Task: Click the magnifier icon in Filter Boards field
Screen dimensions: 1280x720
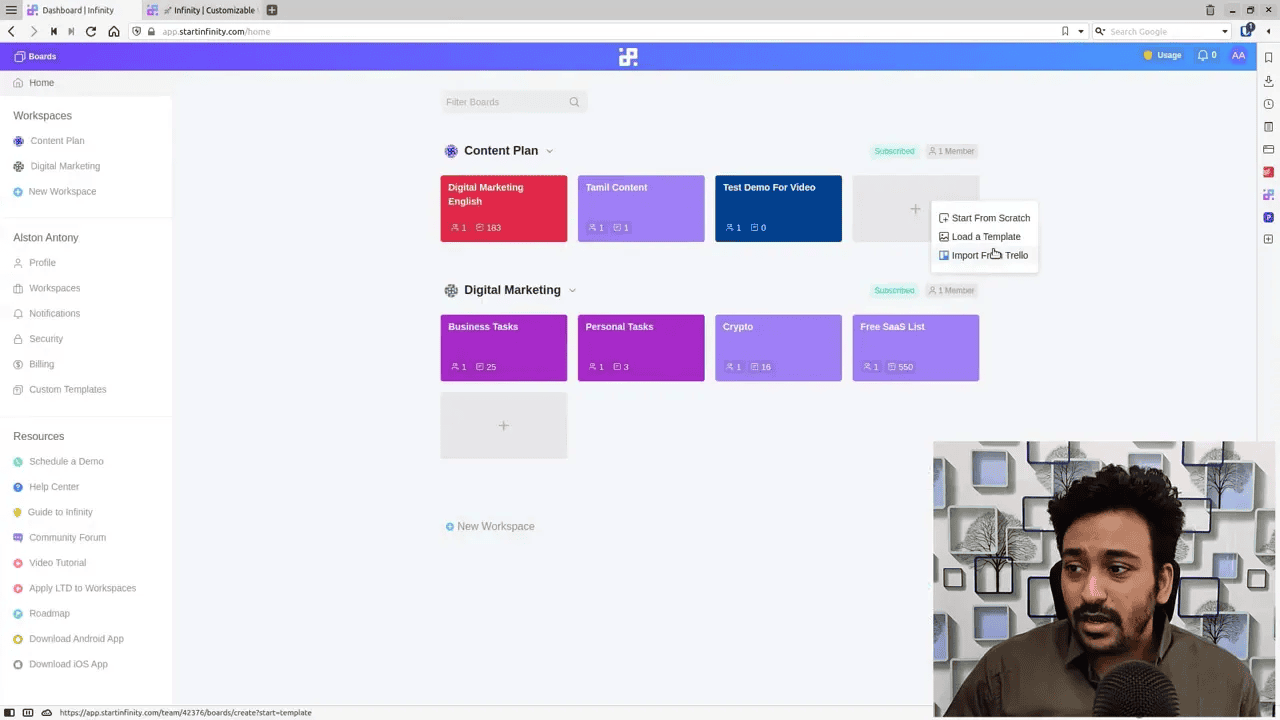Action: pos(574,102)
